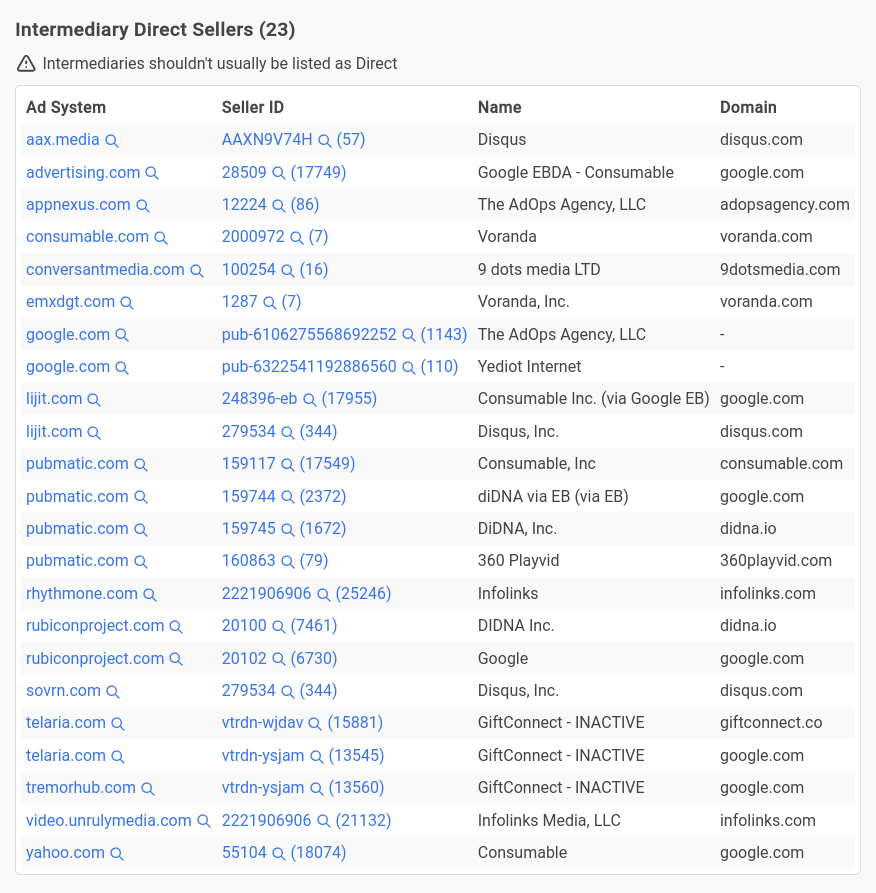876x893 pixels.
Task: Click the search icon beside aax.media
Action: (x=112, y=141)
